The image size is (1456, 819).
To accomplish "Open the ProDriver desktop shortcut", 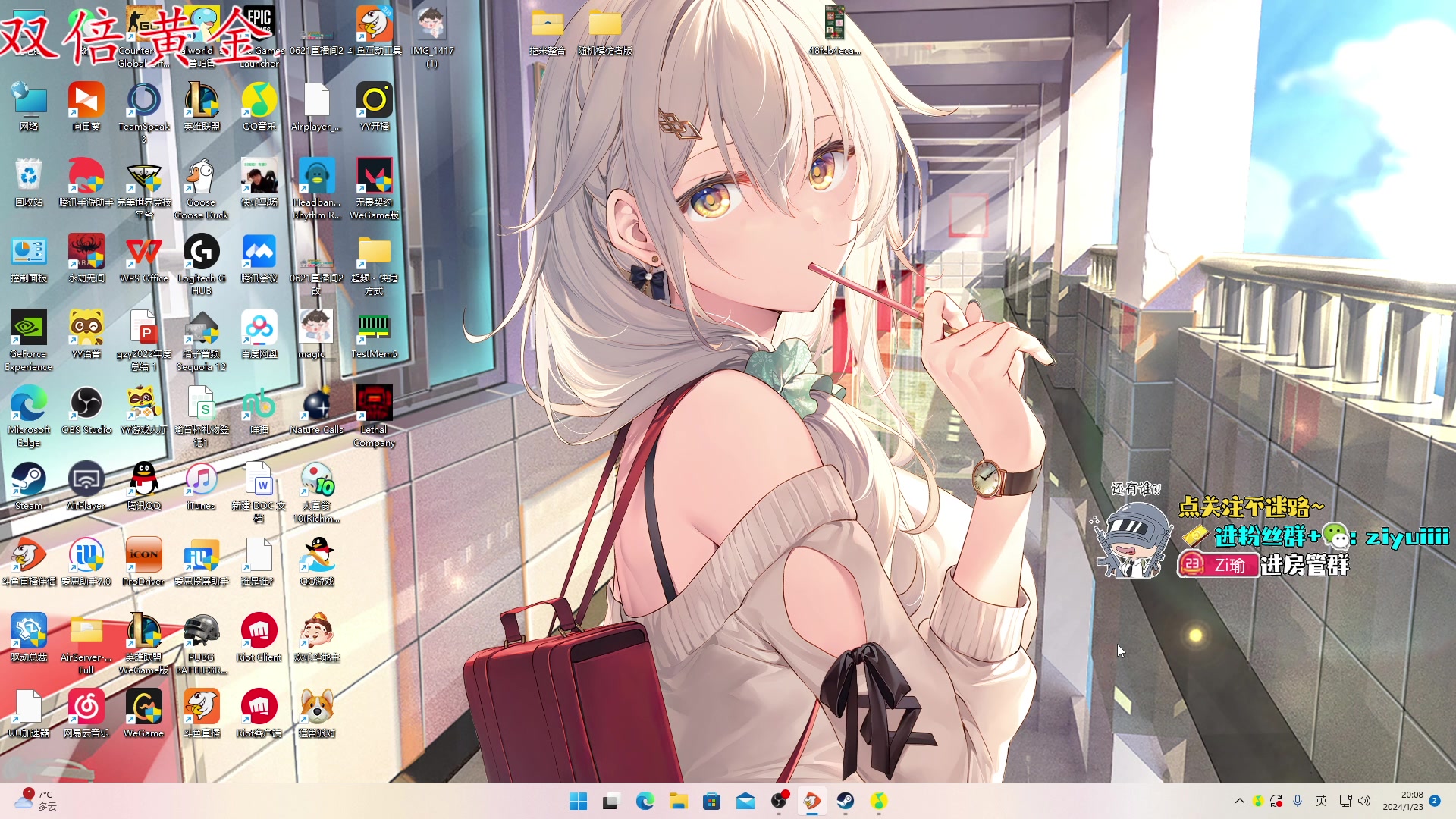I will [144, 562].
